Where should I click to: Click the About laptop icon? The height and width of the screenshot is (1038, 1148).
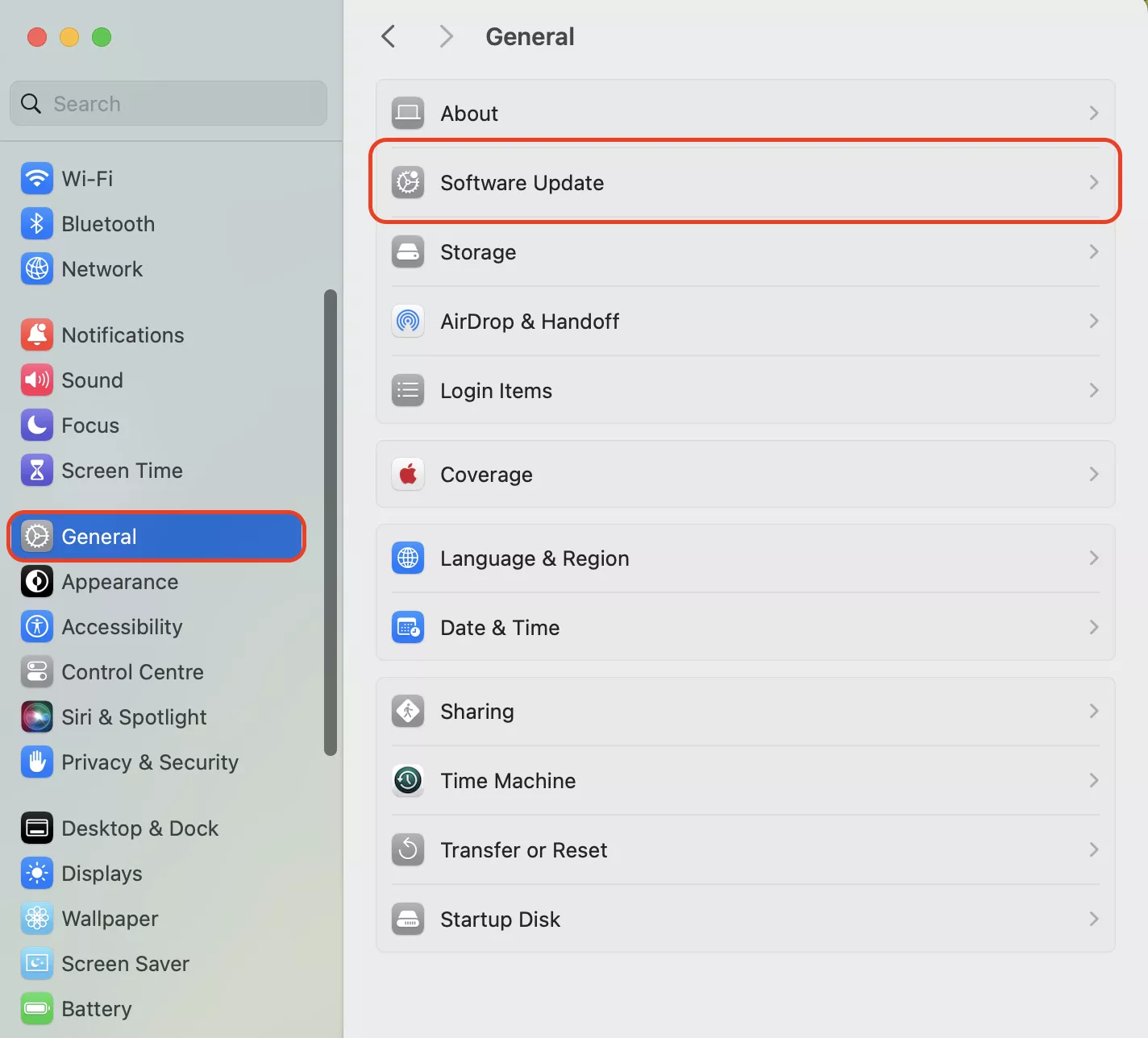point(408,113)
